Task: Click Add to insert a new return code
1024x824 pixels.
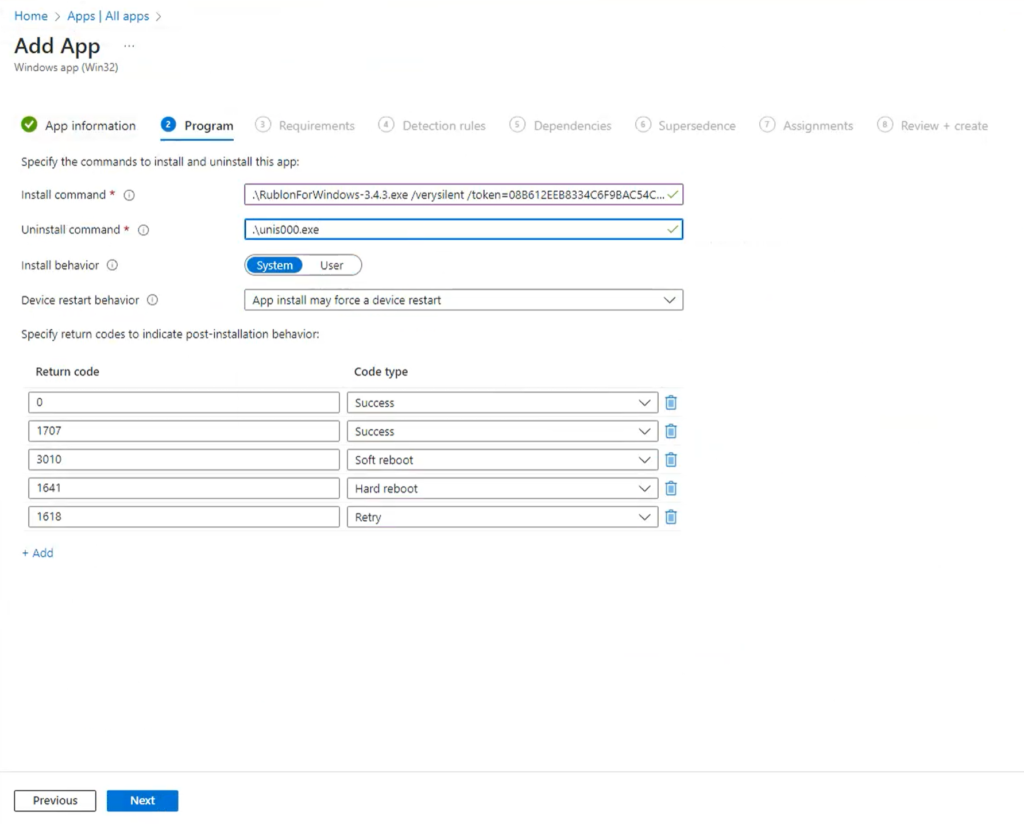Action: click(37, 552)
